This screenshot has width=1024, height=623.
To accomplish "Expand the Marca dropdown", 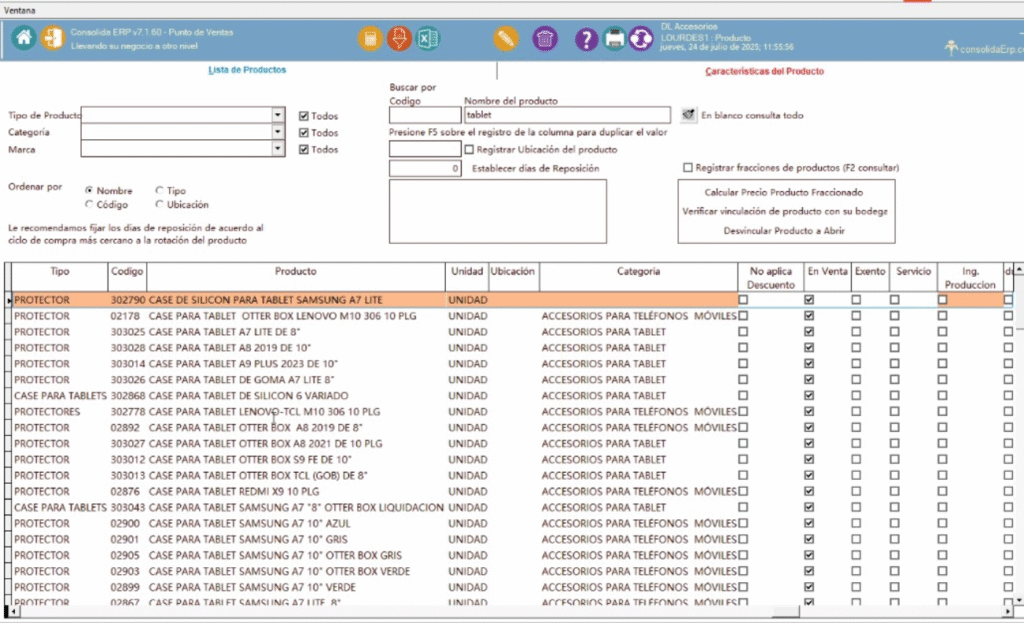I will [x=277, y=148].
